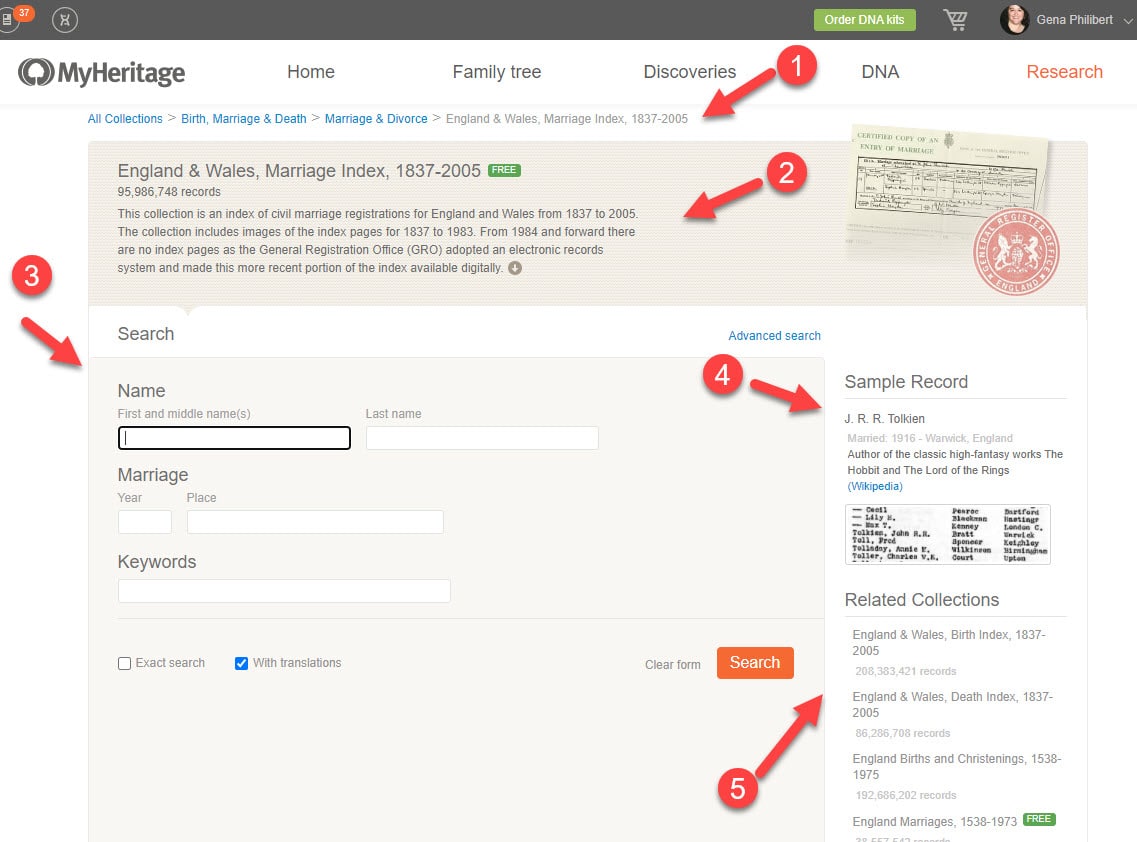This screenshot has height=842, width=1137.
Task: Click the Marriage Year input field
Action: click(x=145, y=522)
